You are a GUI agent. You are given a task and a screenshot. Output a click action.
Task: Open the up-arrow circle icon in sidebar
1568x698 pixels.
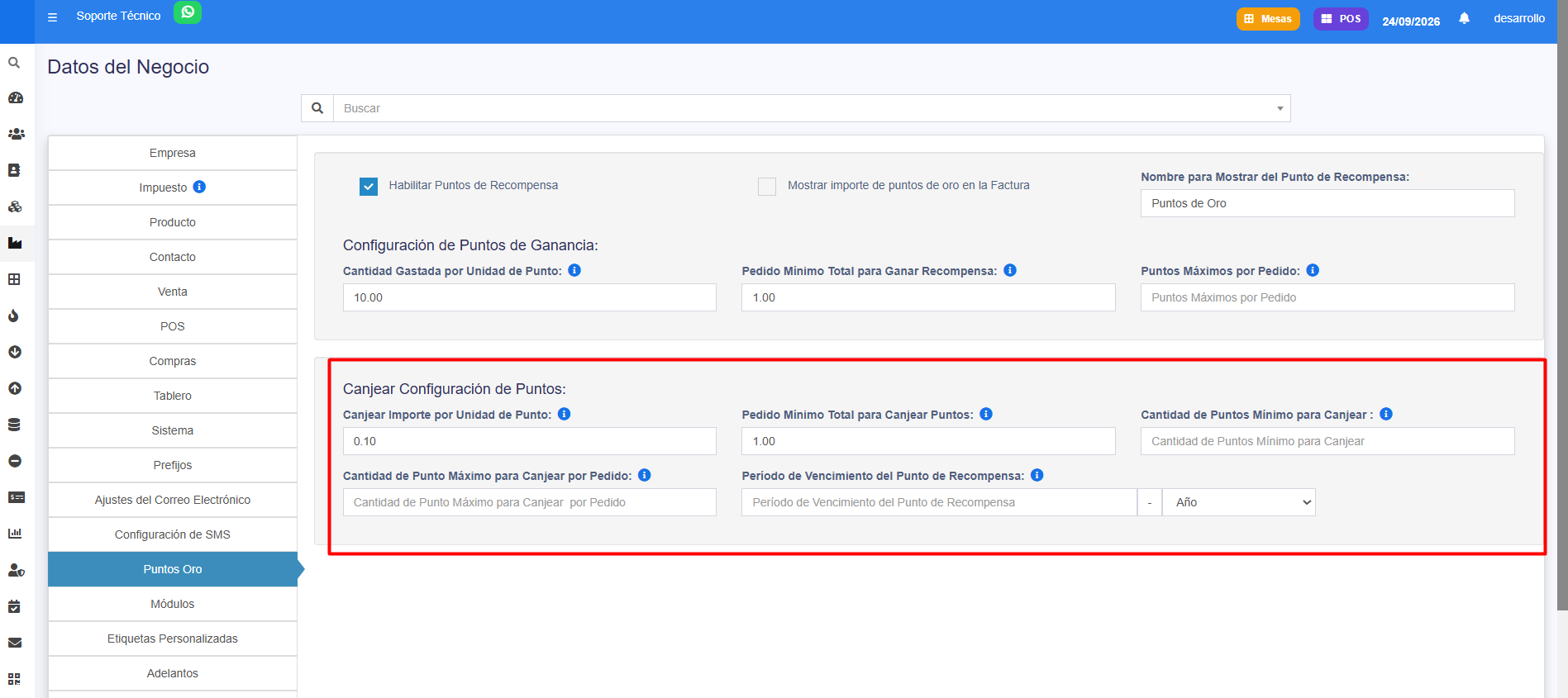tap(15, 388)
